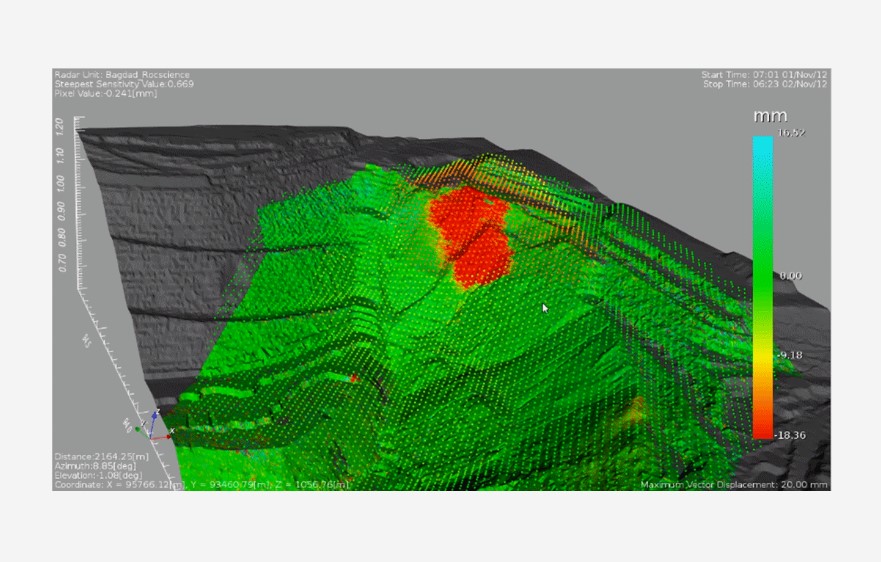Screen dimensions: 881x562
Task: Click the red displacement zone on the slope
Action: pyautogui.click(x=472, y=236)
